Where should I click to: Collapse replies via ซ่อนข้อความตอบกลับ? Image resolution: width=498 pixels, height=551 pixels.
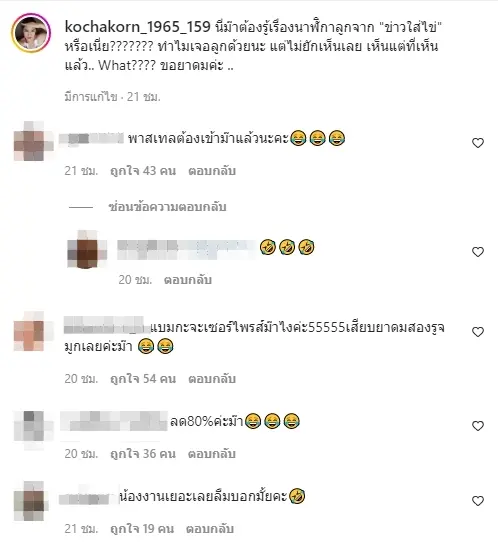tap(167, 207)
